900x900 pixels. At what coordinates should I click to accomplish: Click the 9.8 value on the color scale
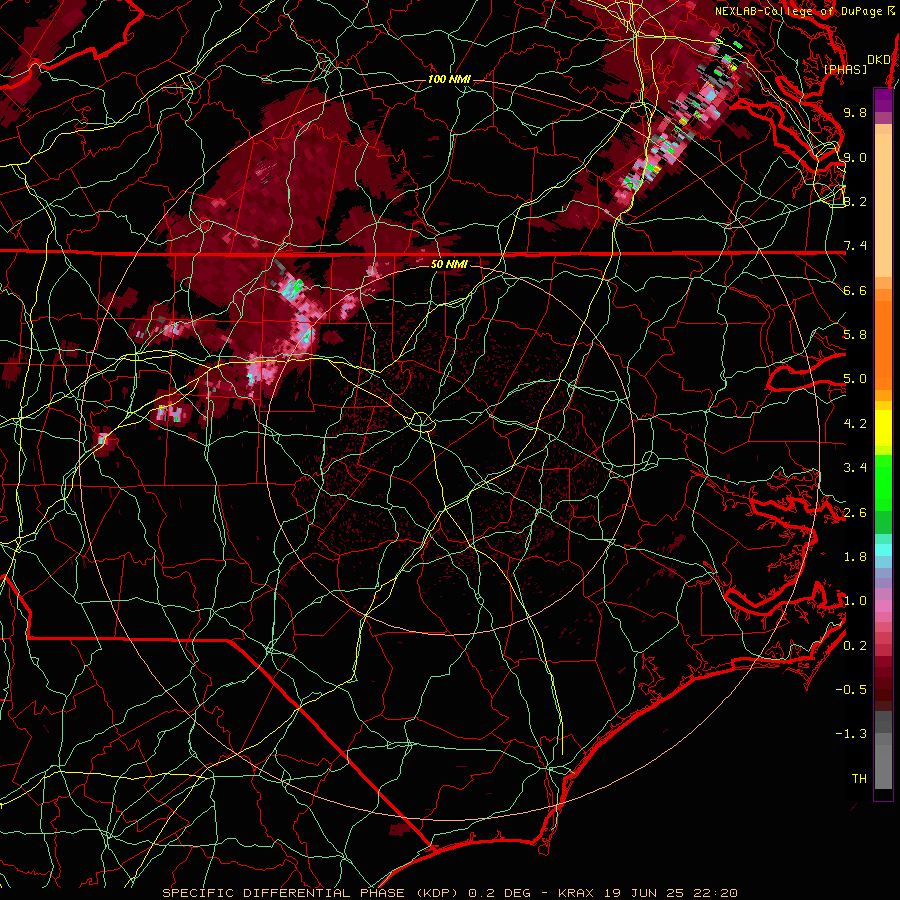[855, 112]
